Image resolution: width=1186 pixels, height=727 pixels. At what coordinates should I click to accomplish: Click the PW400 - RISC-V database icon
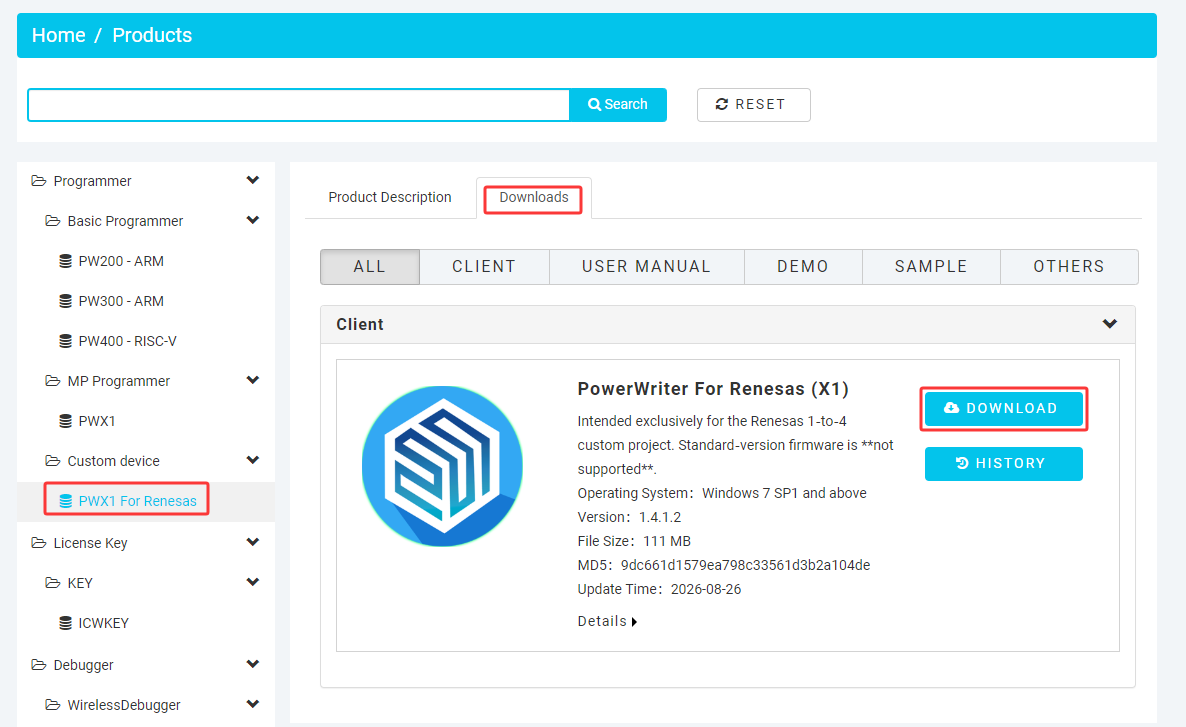coord(66,341)
